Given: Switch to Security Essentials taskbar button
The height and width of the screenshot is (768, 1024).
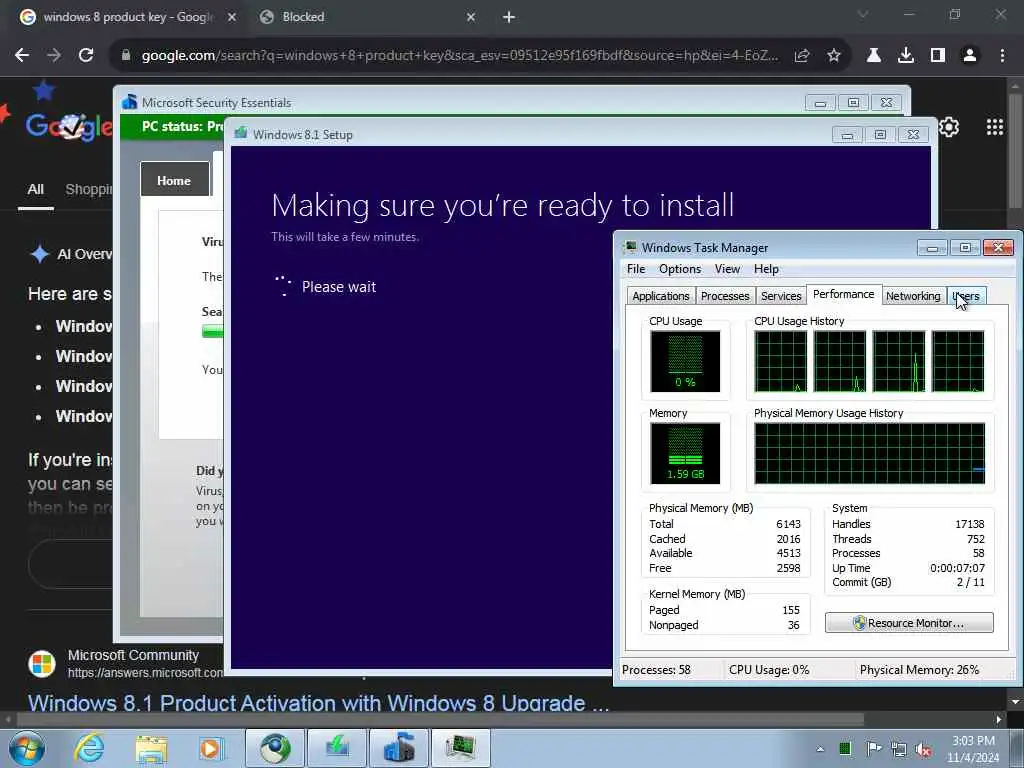Looking at the screenshot, I should 399,748.
